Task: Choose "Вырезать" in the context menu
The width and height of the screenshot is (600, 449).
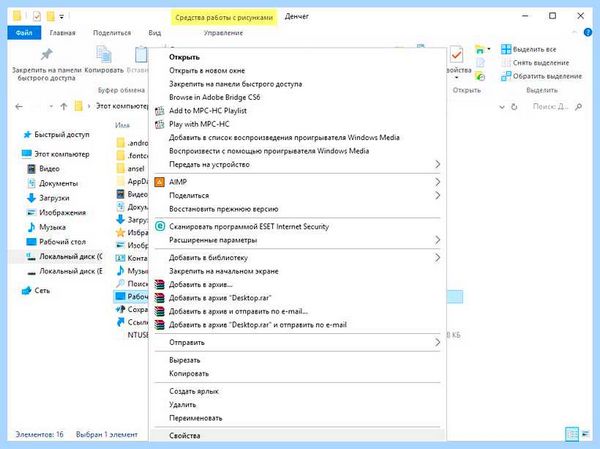Action: tap(297, 360)
